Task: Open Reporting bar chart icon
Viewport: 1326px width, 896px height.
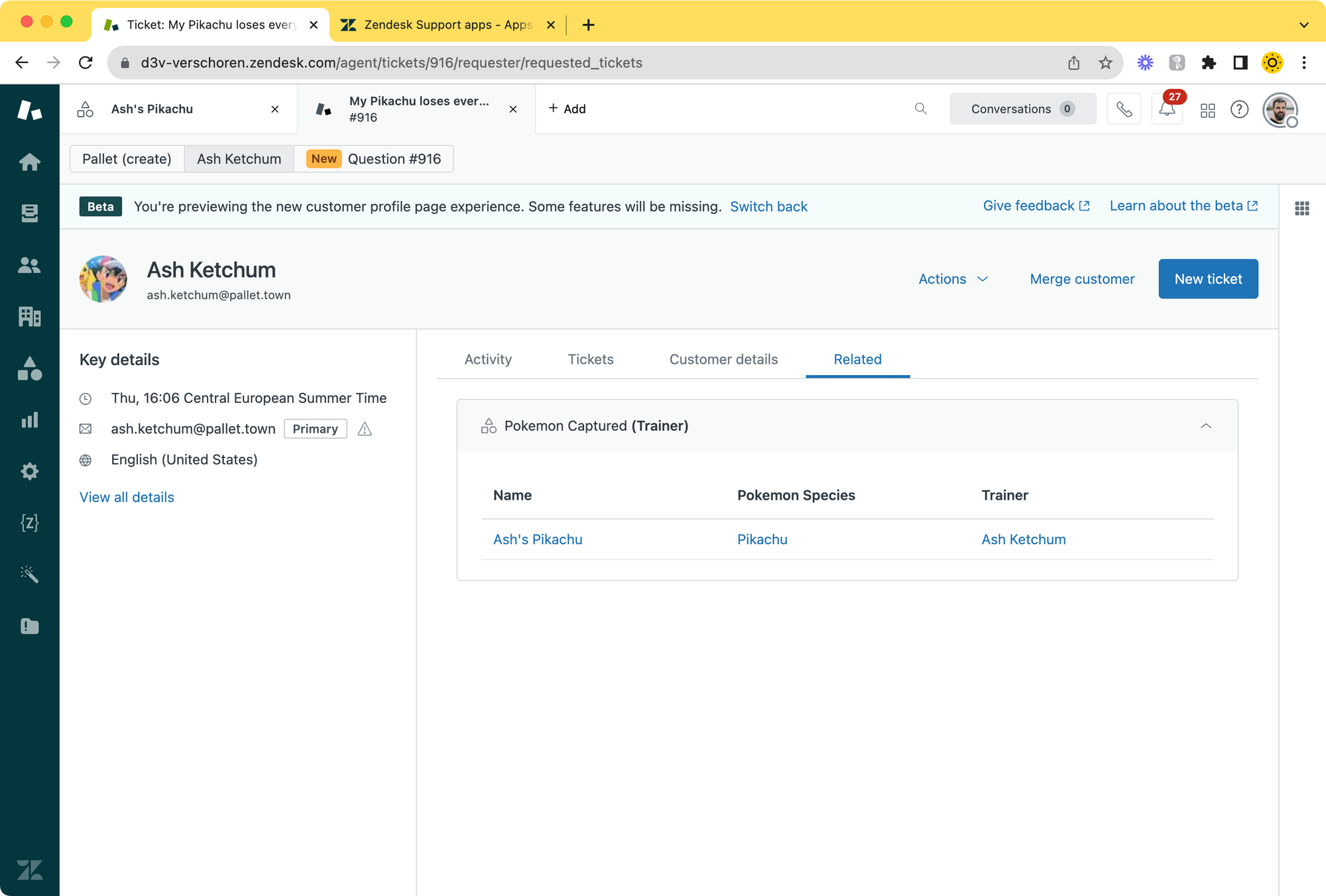Action: click(29, 420)
